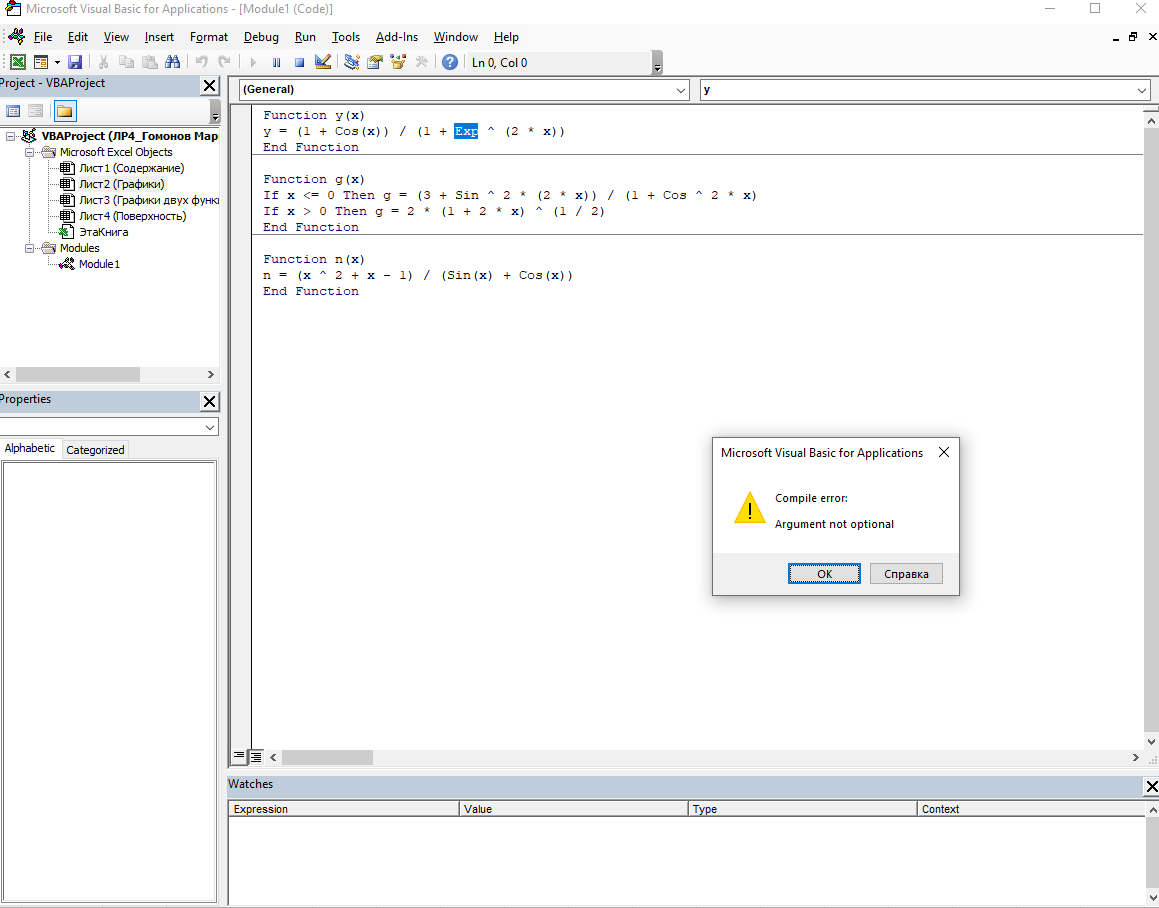Open Find with the binoculars icon
The height and width of the screenshot is (908, 1159).
click(172, 63)
